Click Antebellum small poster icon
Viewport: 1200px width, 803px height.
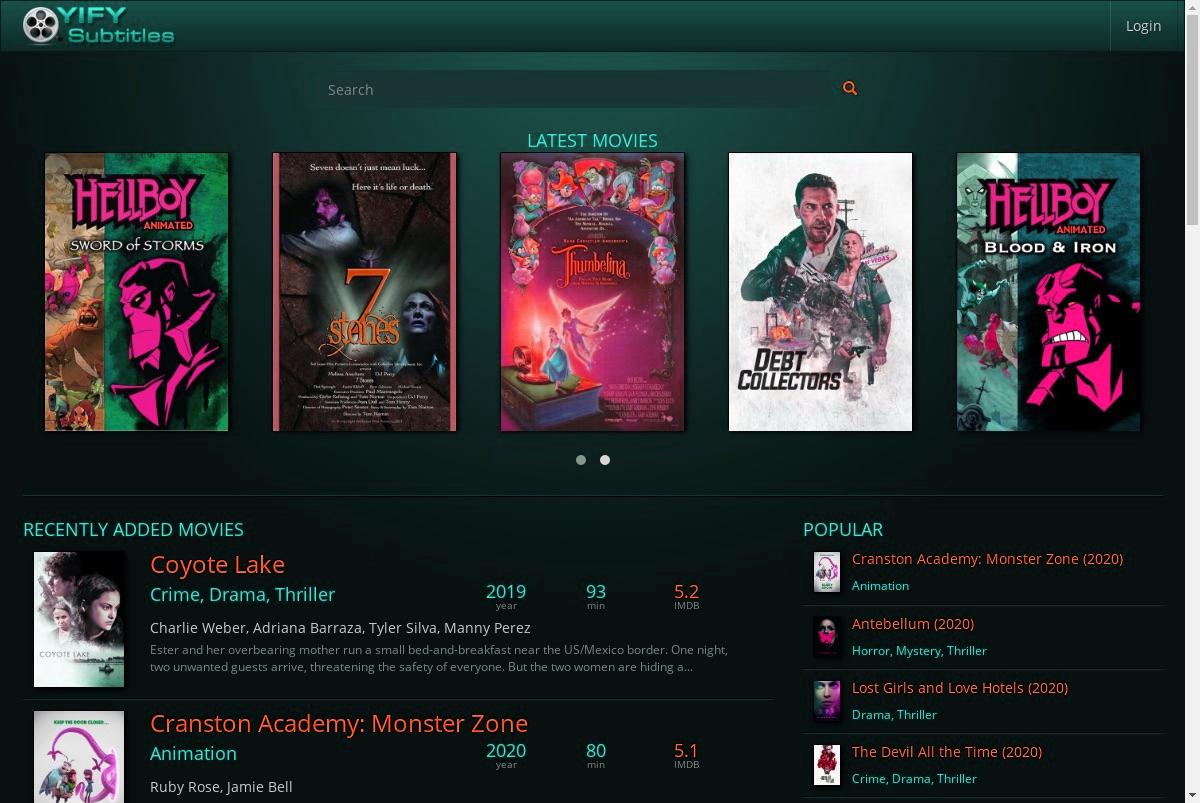click(826, 636)
